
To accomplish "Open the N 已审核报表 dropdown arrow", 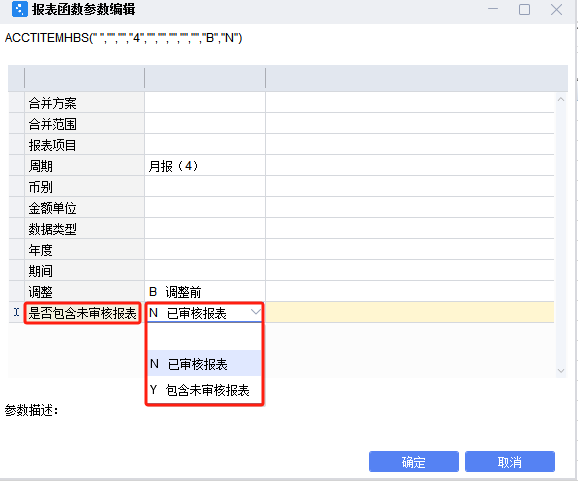I will pyautogui.click(x=255, y=313).
